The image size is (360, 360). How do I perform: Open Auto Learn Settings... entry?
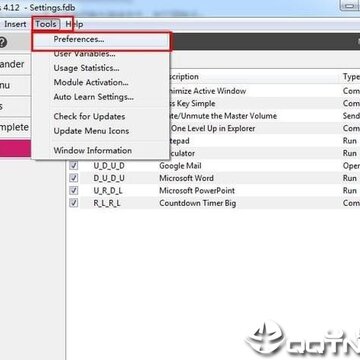(x=101, y=97)
